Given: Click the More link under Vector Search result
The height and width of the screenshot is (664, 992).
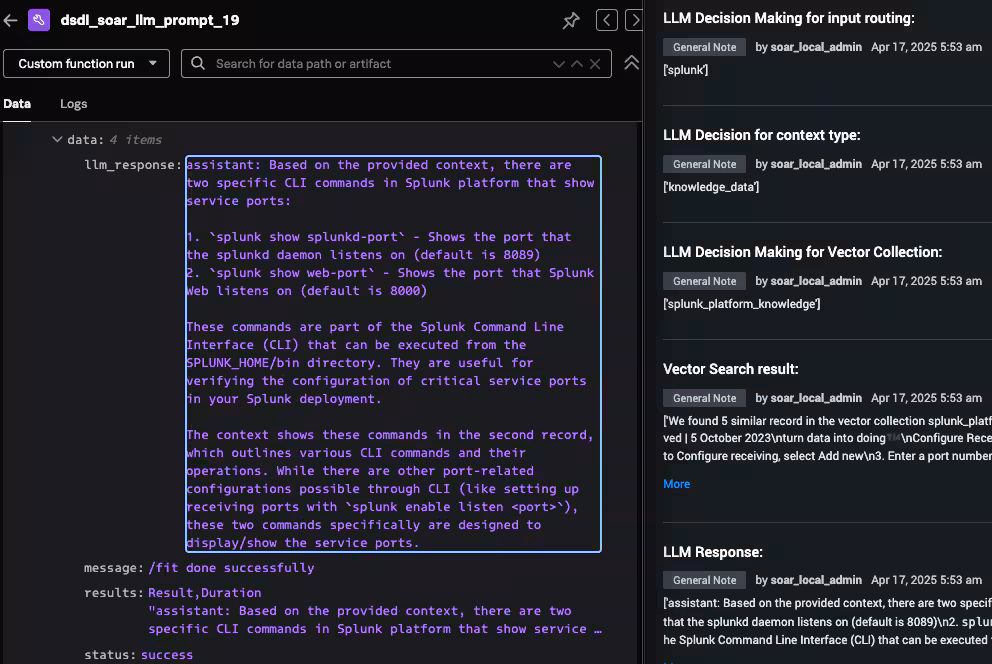Looking at the screenshot, I should point(676,484).
